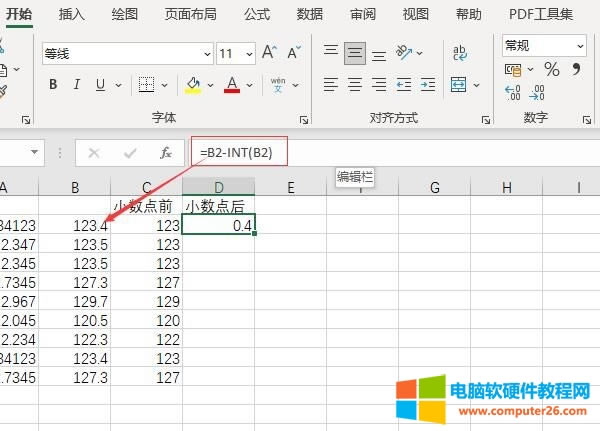
Task: Select center horizontal alignment
Action: [355, 84]
